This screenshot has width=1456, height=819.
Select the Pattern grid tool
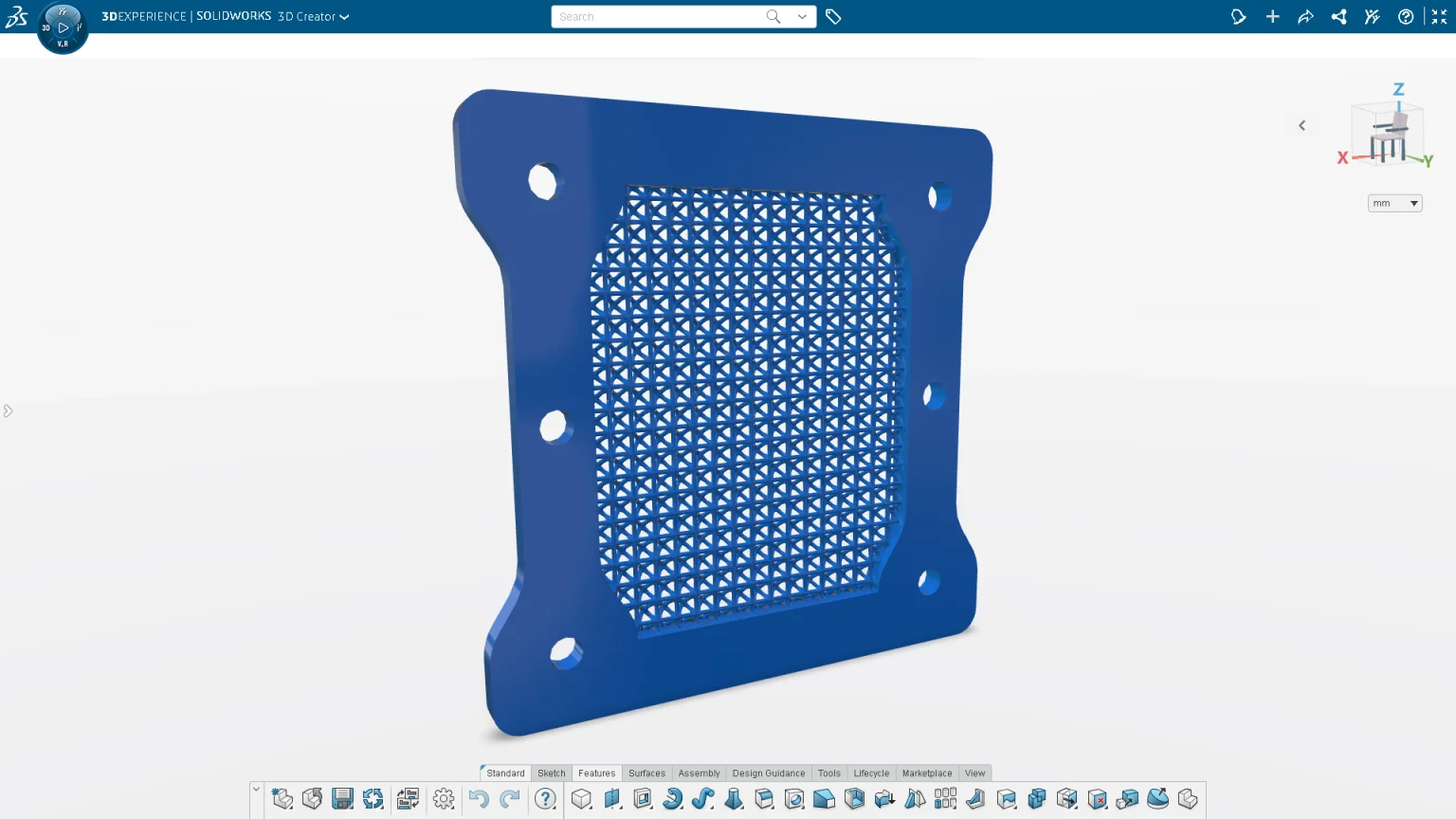[x=946, y=799]
